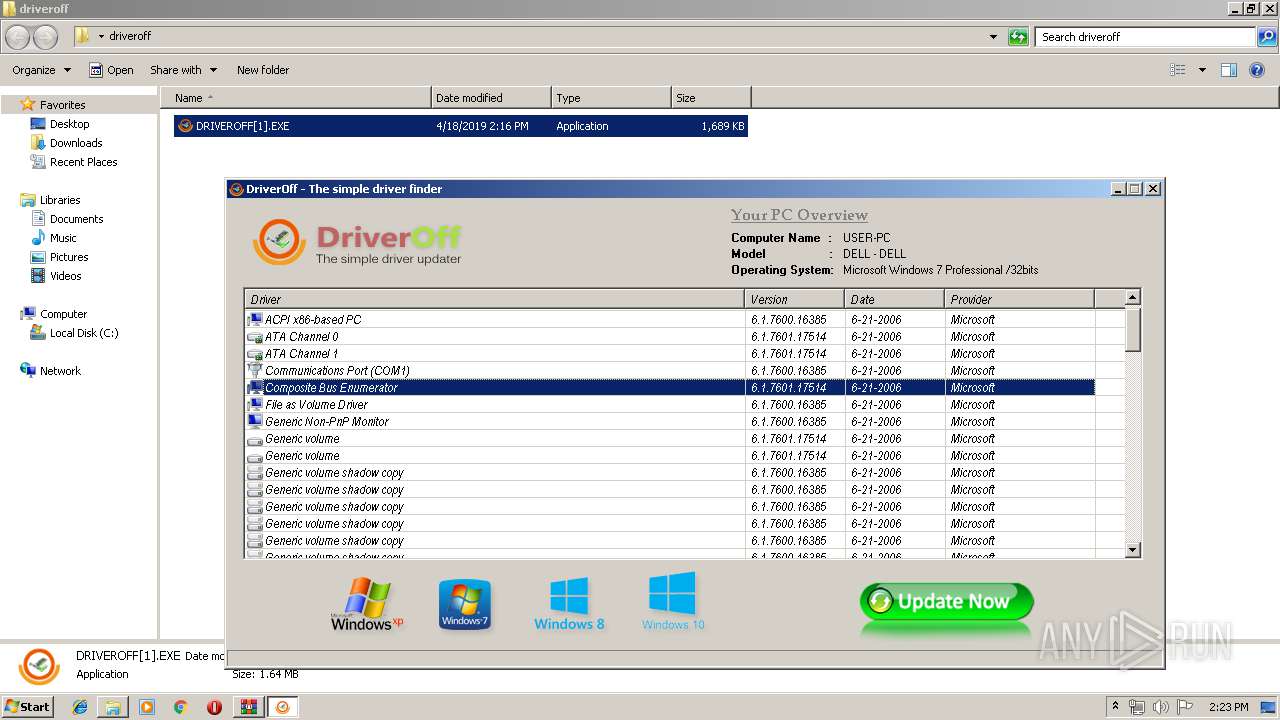Image resolution: width=1280 pixels, height=720 pixels.
Task: Click Open in Explorer toolbar
Action: (x=111, y=70)
